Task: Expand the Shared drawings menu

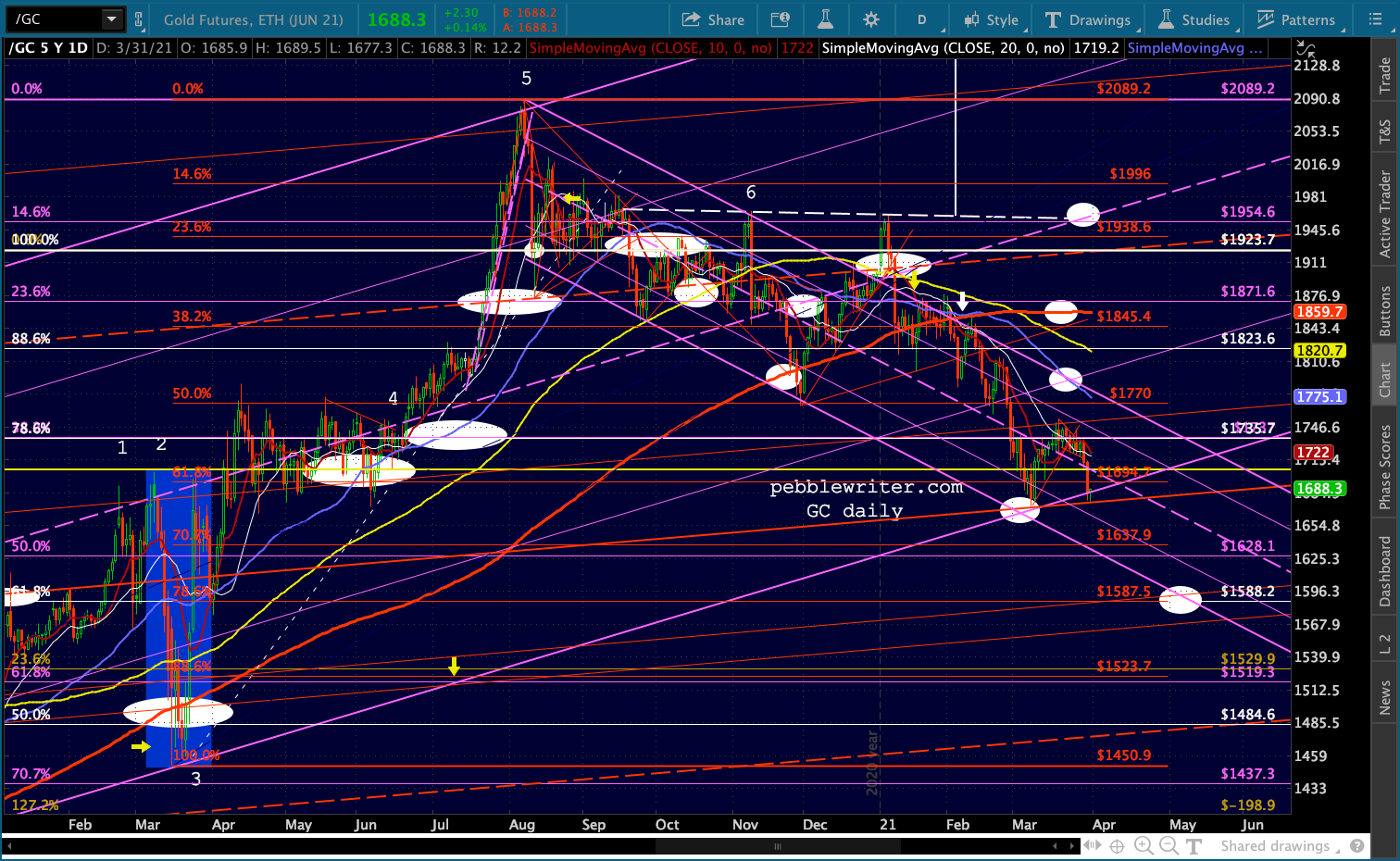Action: [1280, 845]
